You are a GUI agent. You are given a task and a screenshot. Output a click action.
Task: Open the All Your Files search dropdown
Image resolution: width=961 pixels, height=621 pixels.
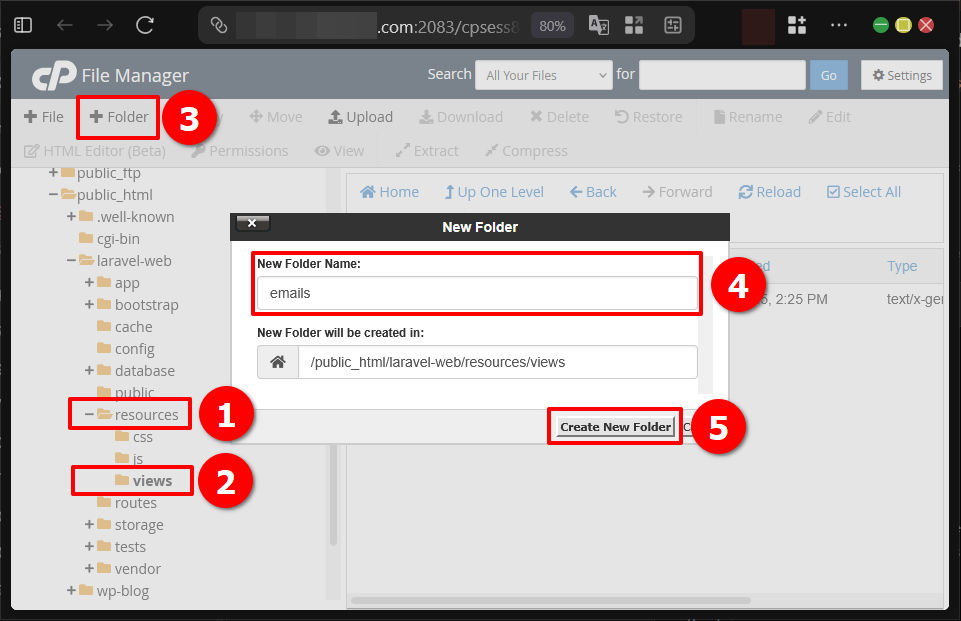tap(543, 74)
